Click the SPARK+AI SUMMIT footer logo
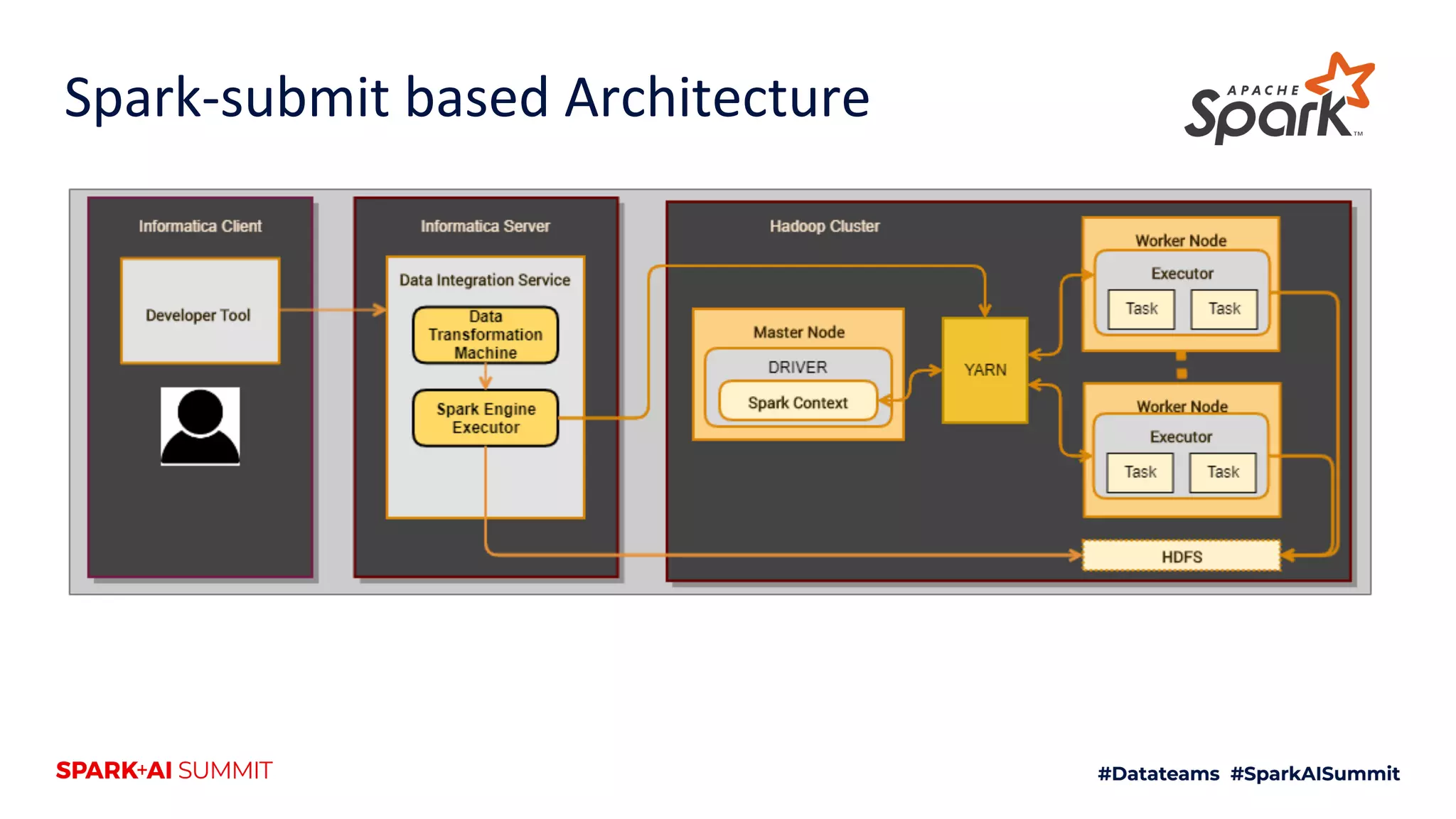Viewport: 1456px width, 819px height. (x=164, y=771)
